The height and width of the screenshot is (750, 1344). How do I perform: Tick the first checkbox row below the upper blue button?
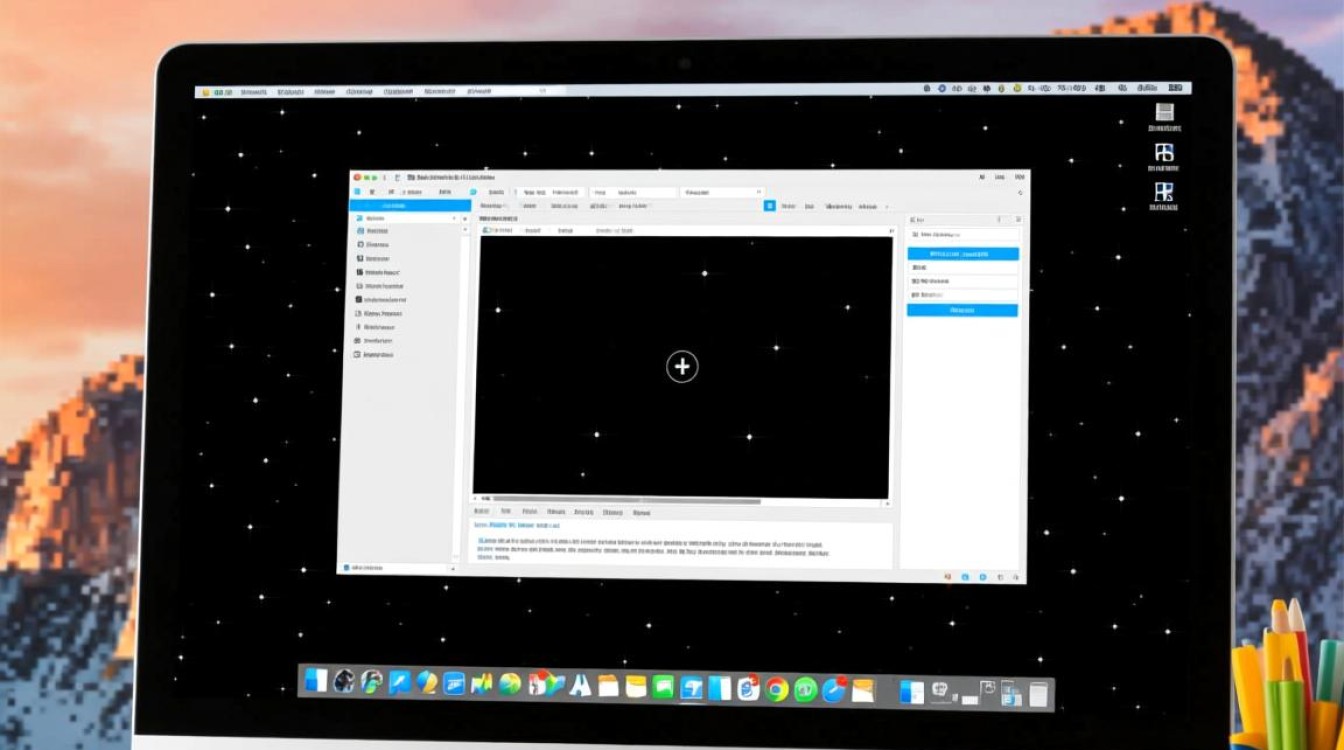coord(914,268)
